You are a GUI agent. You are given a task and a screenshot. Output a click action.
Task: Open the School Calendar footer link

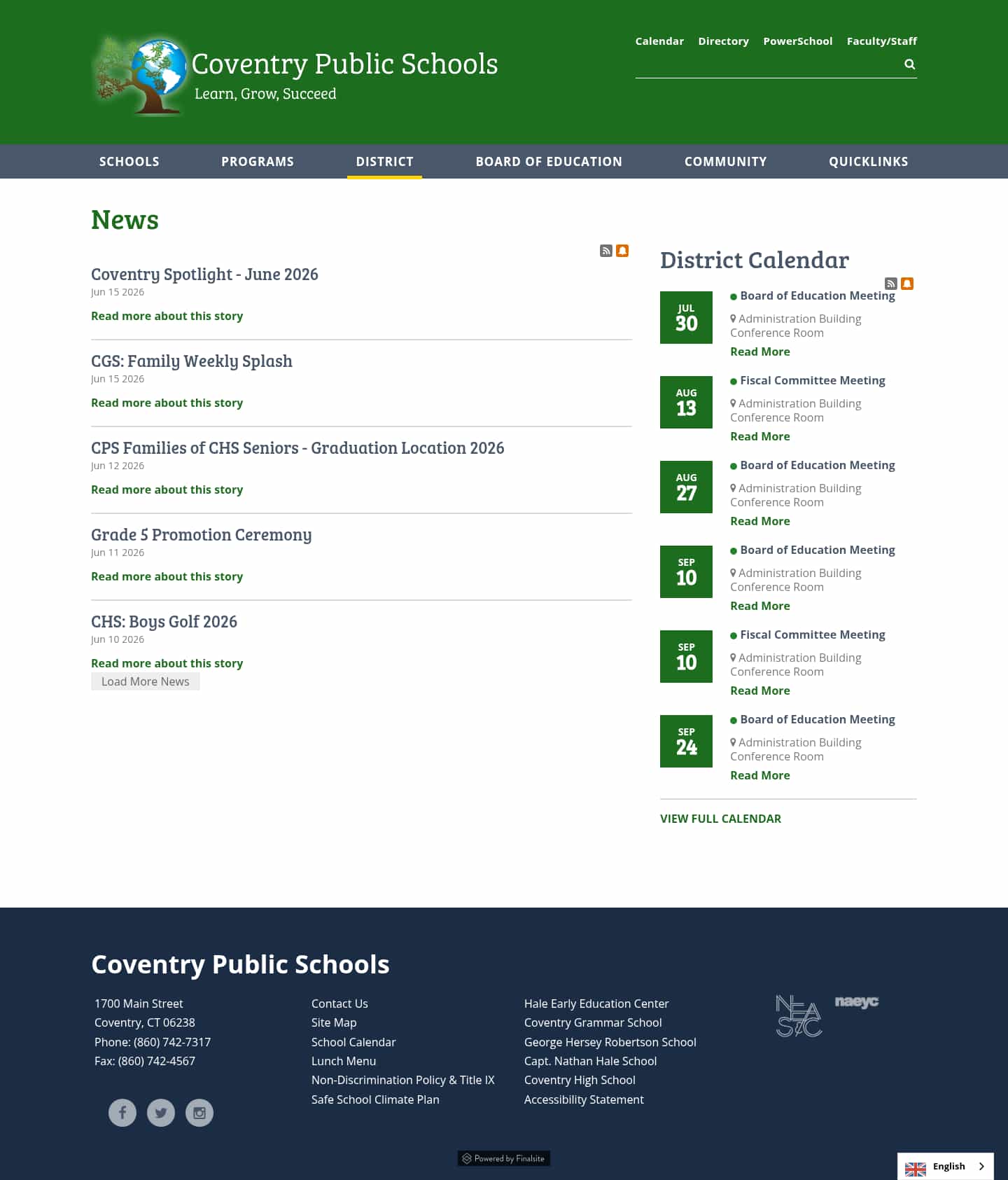tap(353, 1042)
